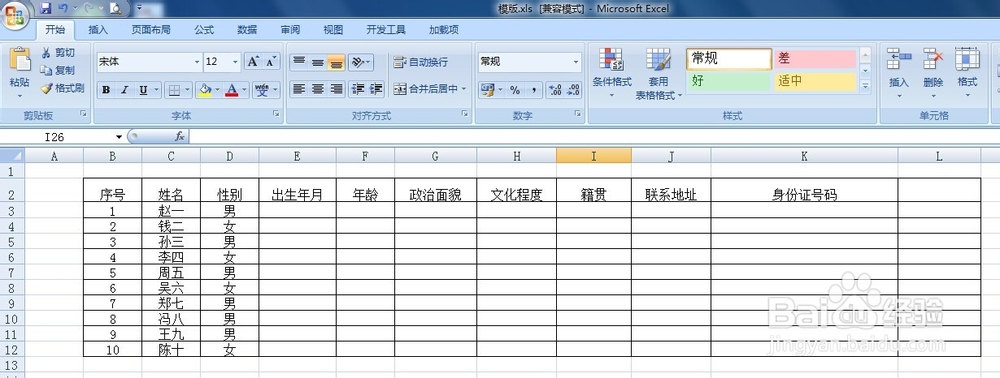Switch to the 公式 tab
This screenshot has height=378, width=1000.
point(204,29)
